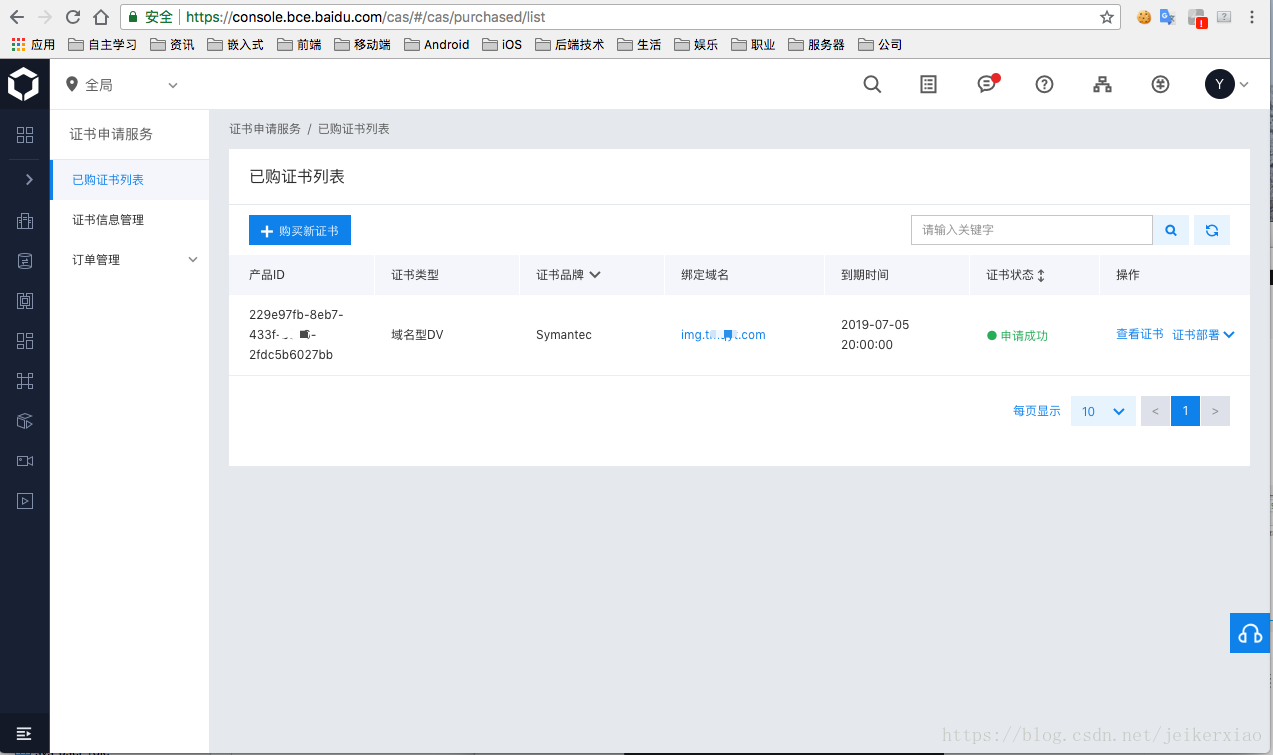This screenshot has height=755, width=1273.
Task: Click the 购买新证书 button
Action: [300, 230]
